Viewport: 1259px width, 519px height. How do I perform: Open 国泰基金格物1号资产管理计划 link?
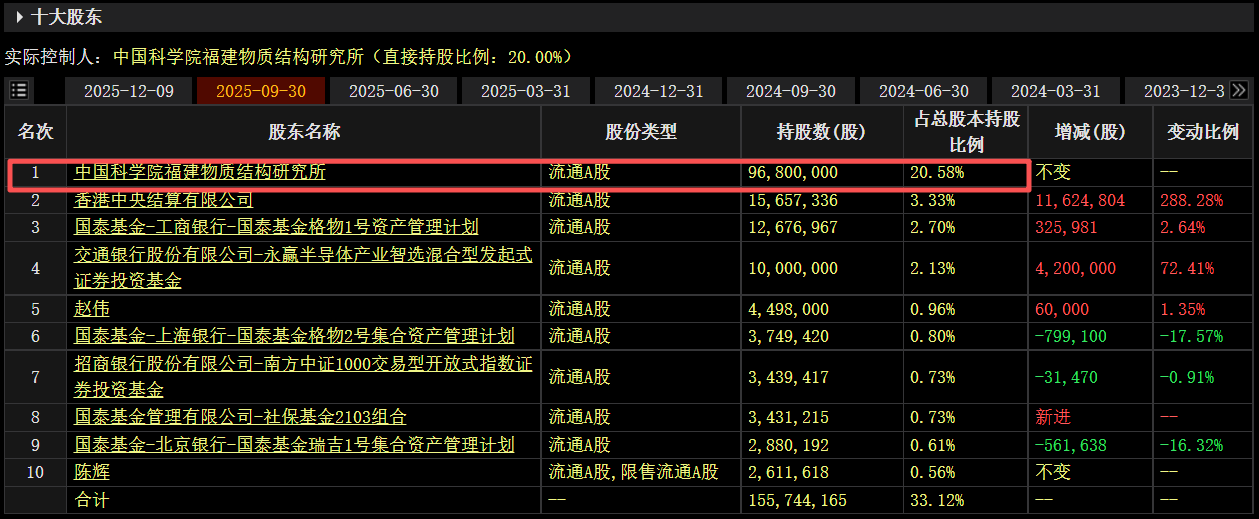pyautogui.click(x=277, y=227)
